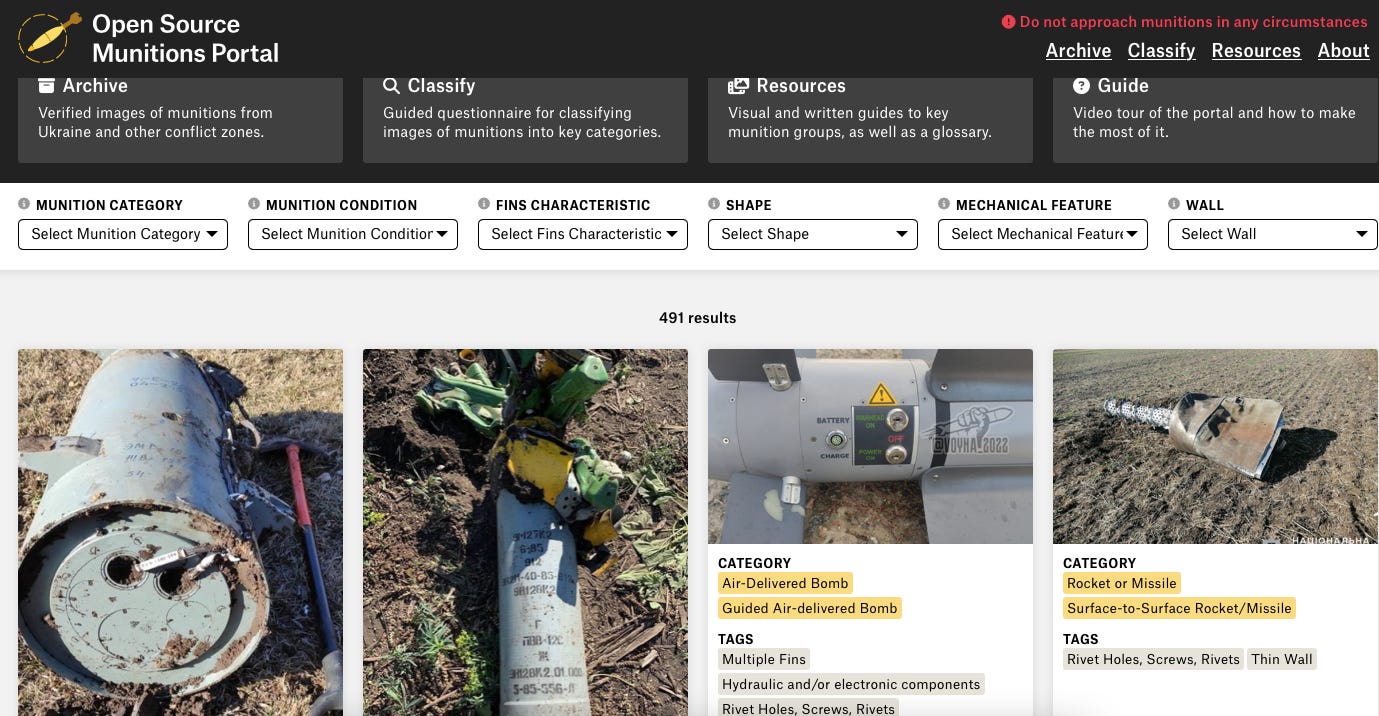Click info icon beside Mechanical Feature
The image size is (1379, 716).
[x=944, y=204]
